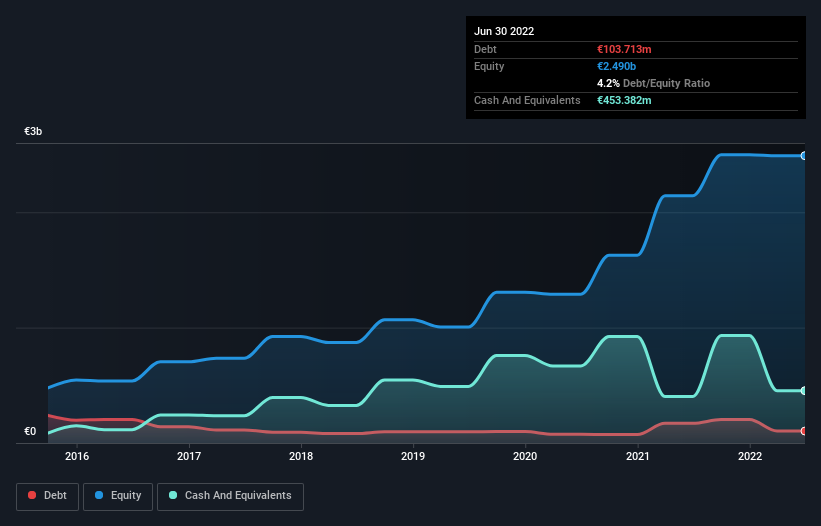Image resolution: width=821 pixels, height=526 pixels.
Task: Click the €0 y-axis label
Action: (30, 431)
